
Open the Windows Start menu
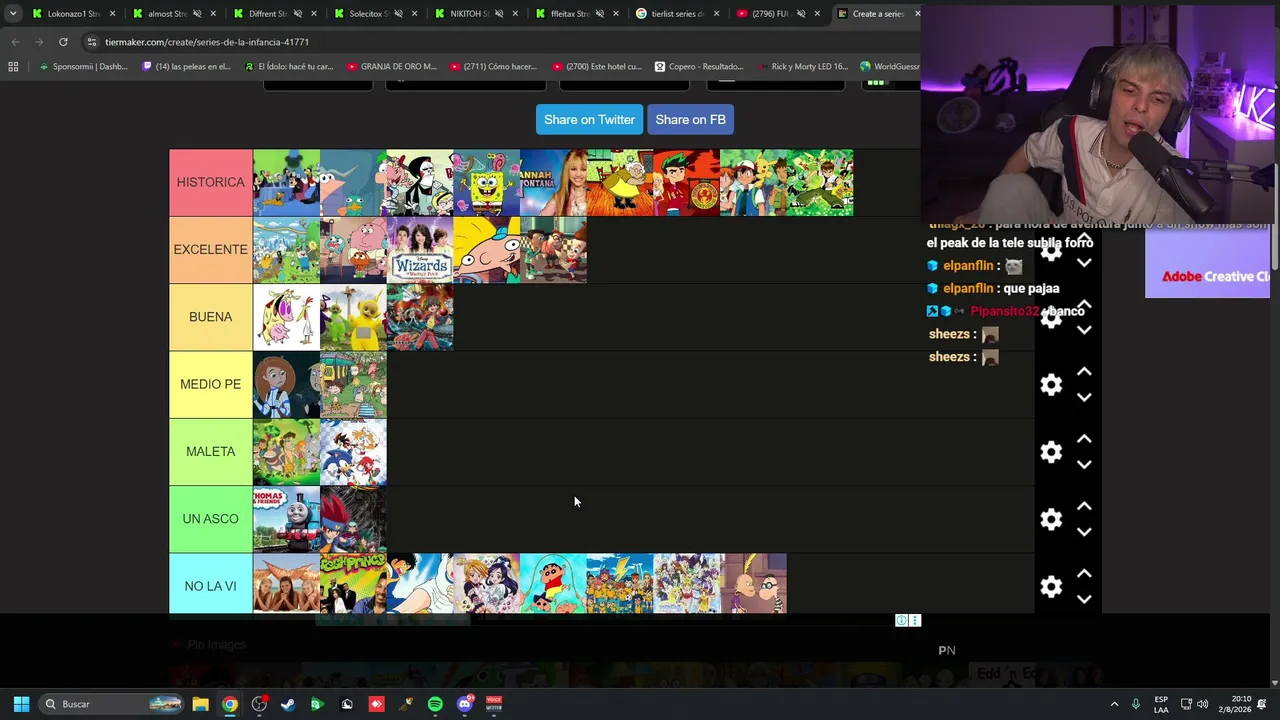[x=21, y=704]
